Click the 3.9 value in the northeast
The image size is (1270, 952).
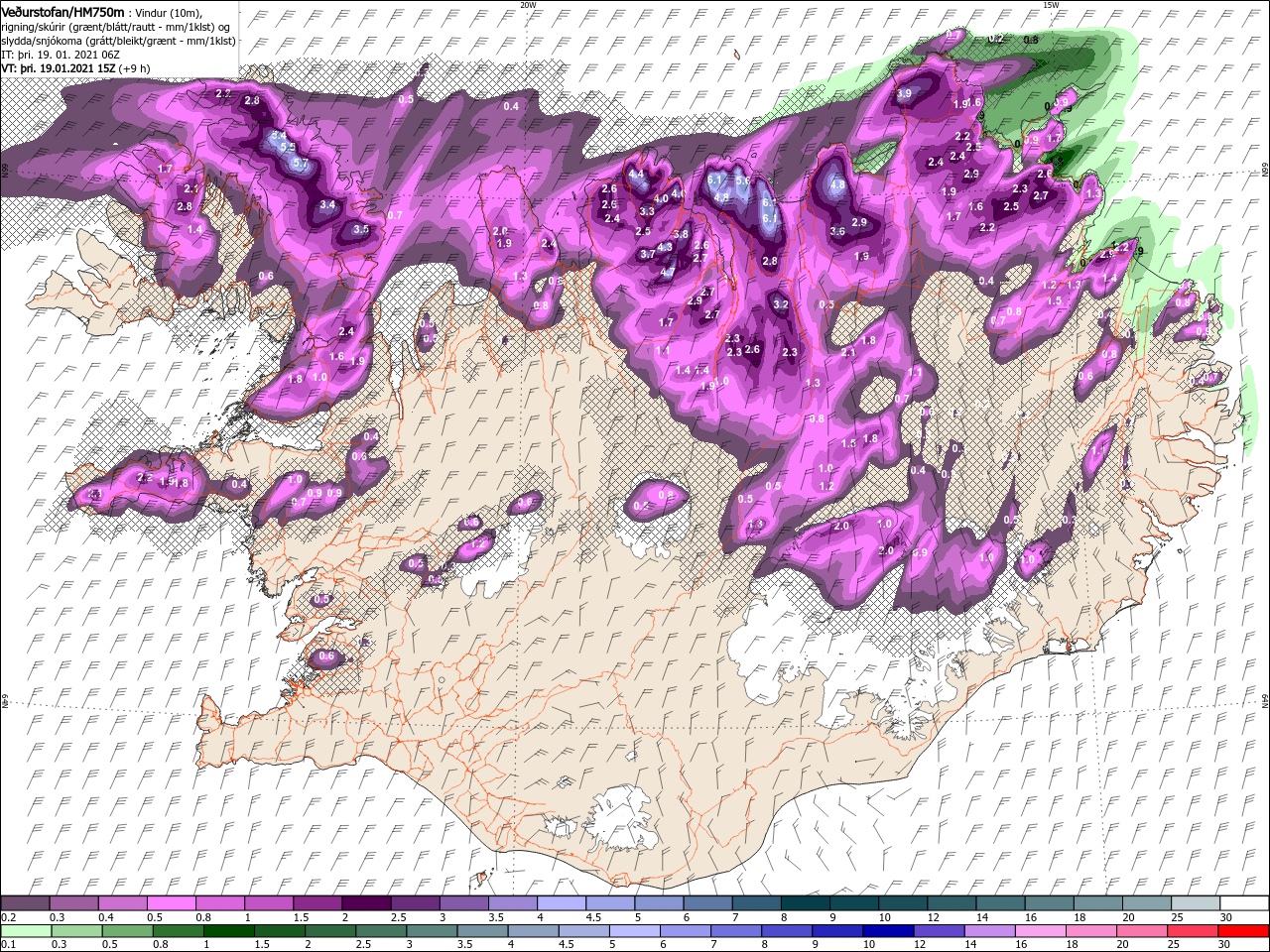tap(904, 93)
